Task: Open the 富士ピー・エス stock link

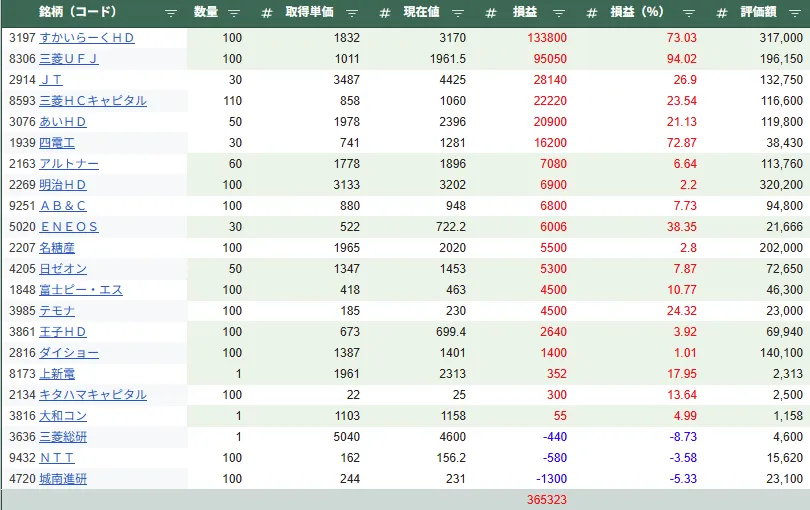Action: pos(81,290)
